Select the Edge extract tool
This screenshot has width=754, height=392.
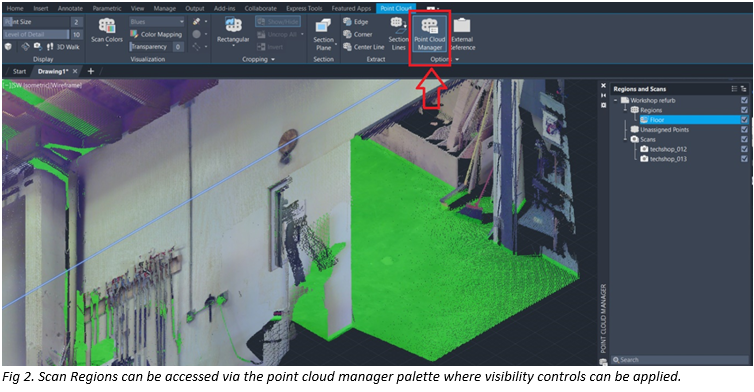pos(356,22)
